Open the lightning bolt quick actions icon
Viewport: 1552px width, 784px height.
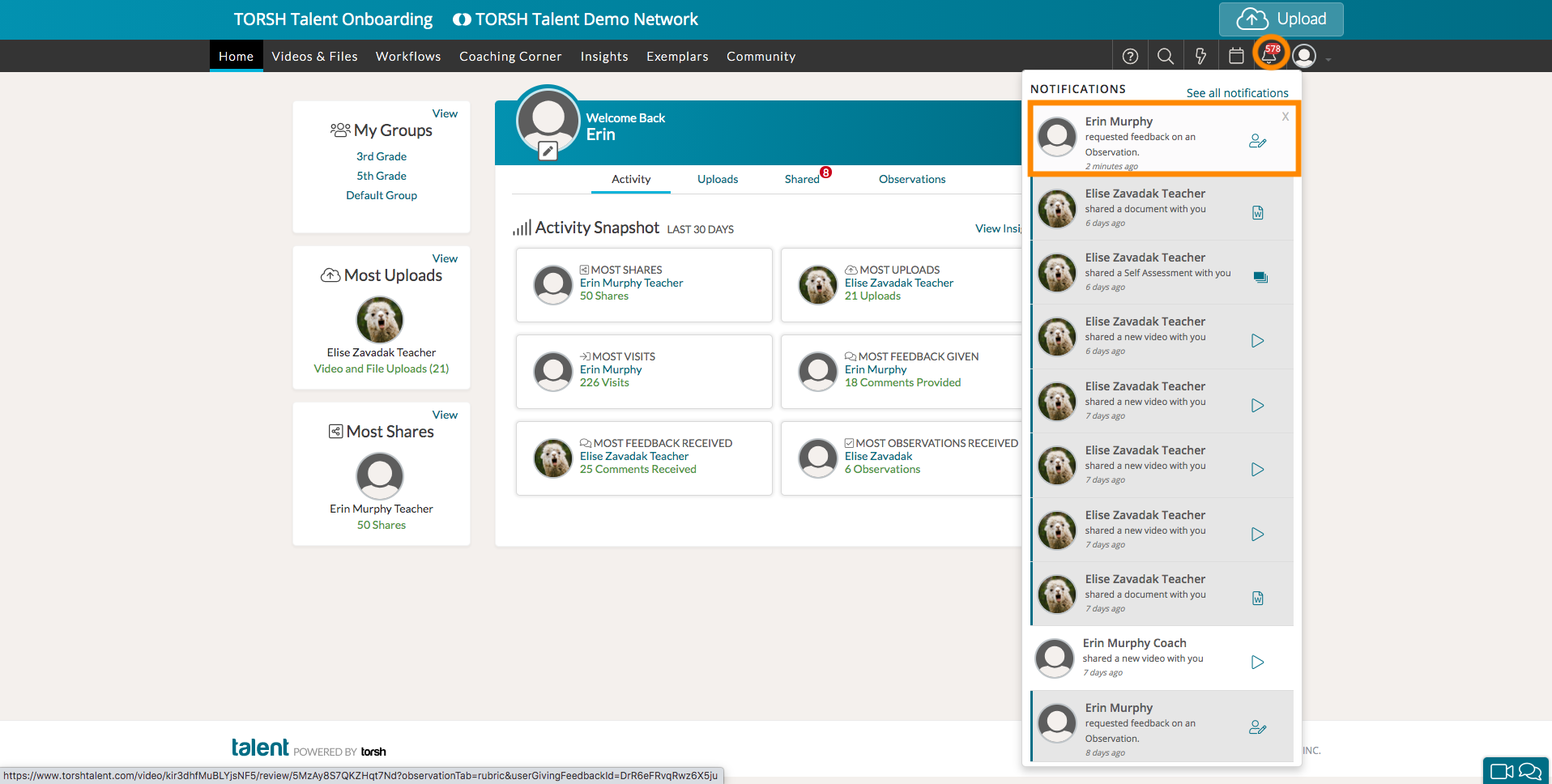(x=1200, y=56)
